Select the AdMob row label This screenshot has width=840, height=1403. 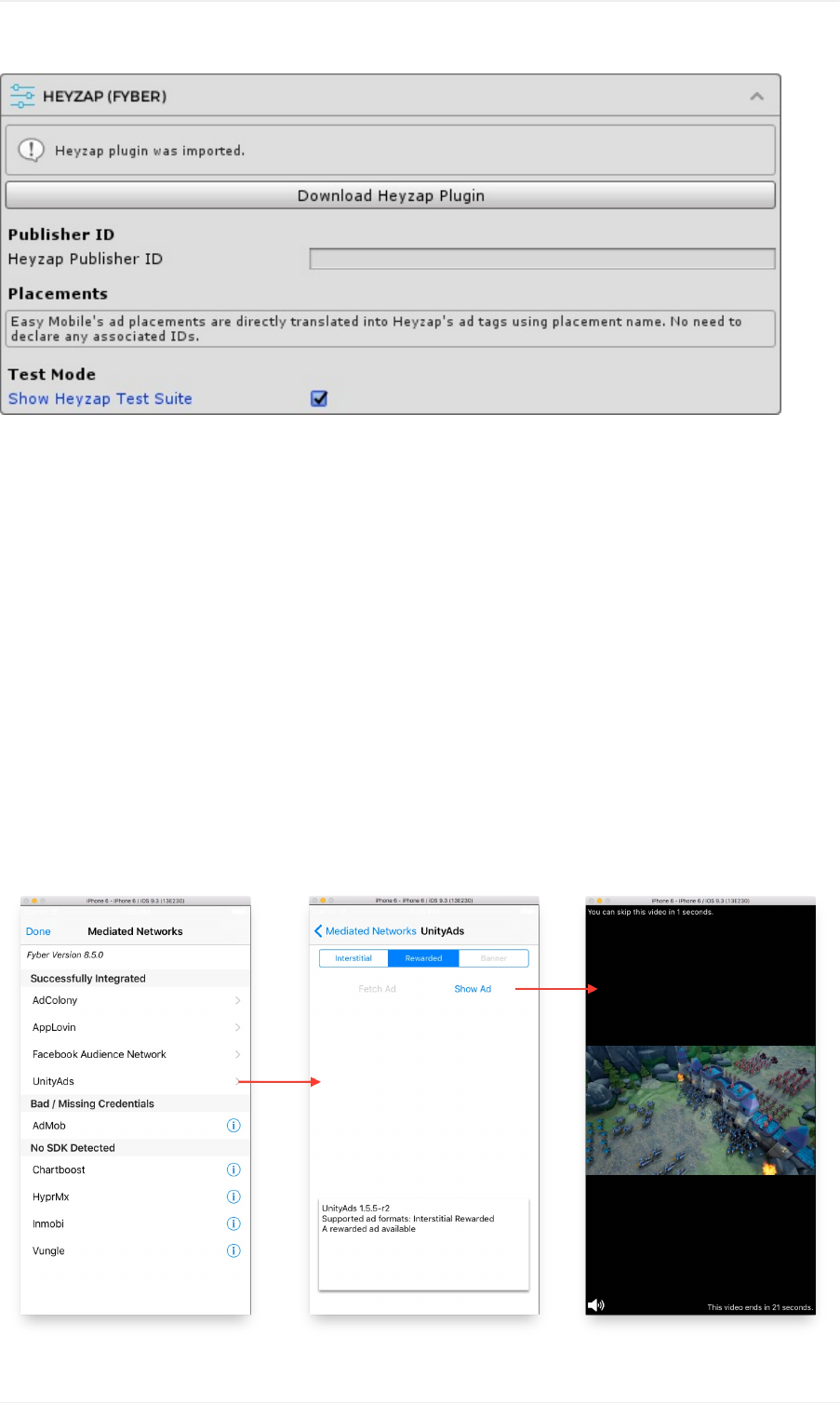point(49,1126)
